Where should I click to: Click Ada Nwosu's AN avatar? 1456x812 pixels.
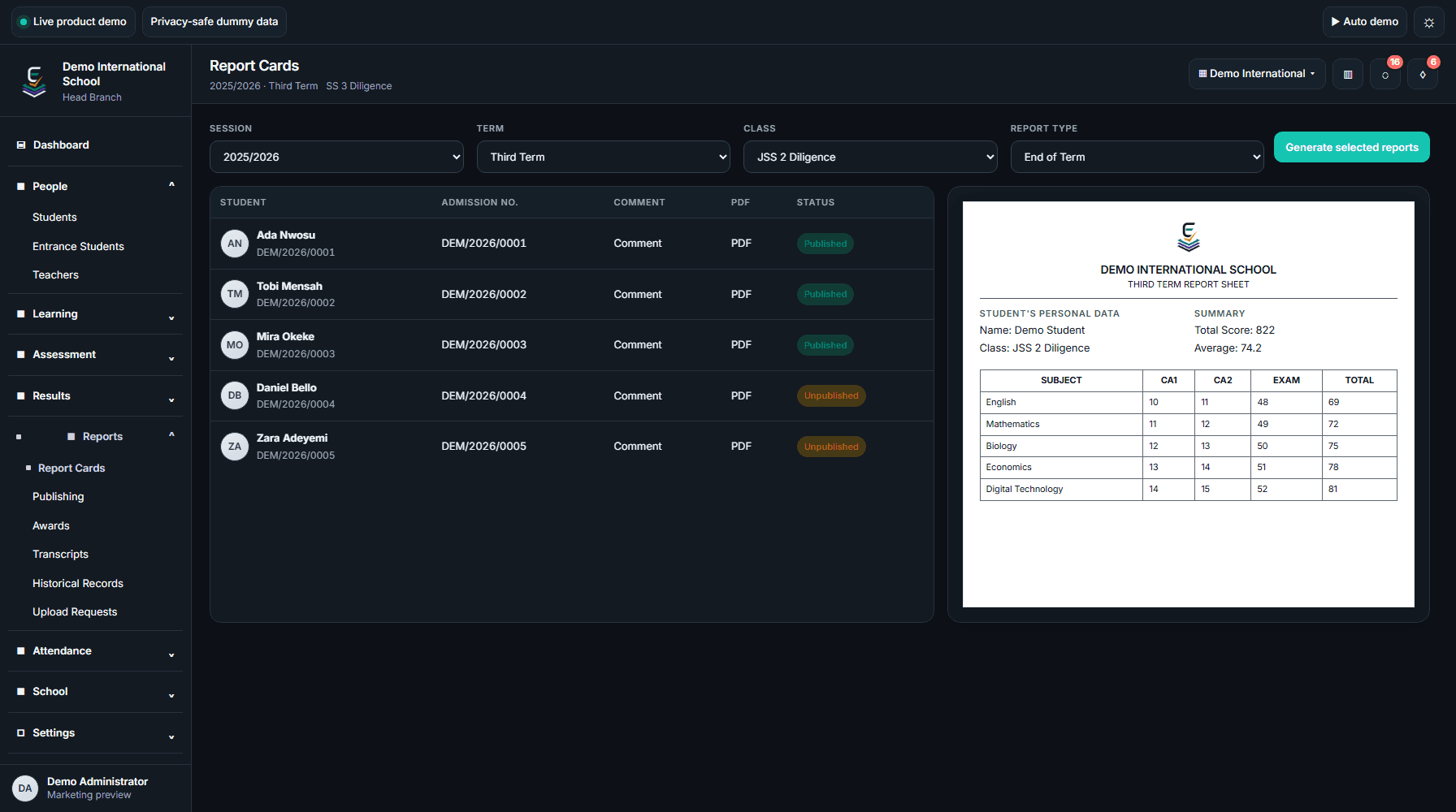coord(235,244)
